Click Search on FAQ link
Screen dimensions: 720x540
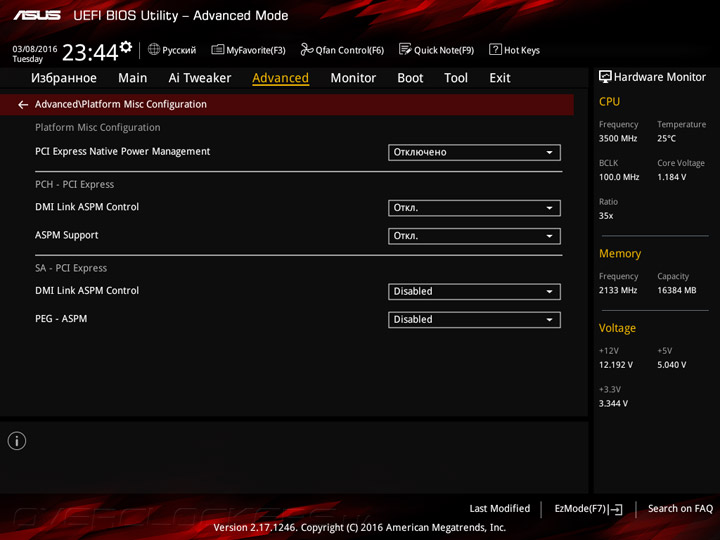point(681,508)
